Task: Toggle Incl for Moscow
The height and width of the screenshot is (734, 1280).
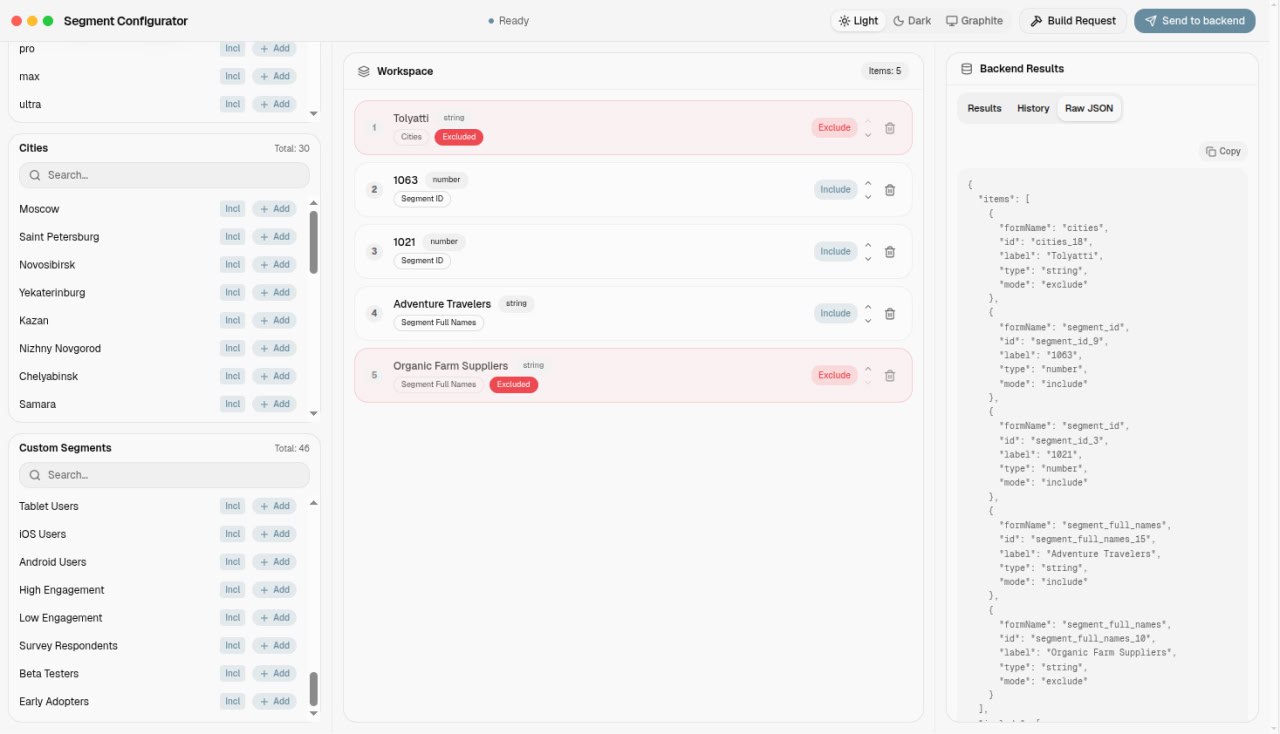Action: [x=233, y=209]
